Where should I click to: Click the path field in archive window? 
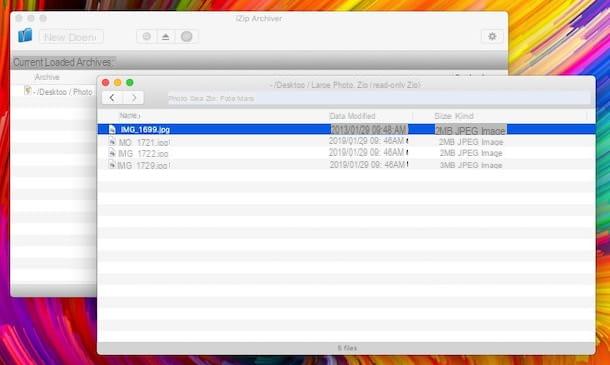click(x=379, y=98)
